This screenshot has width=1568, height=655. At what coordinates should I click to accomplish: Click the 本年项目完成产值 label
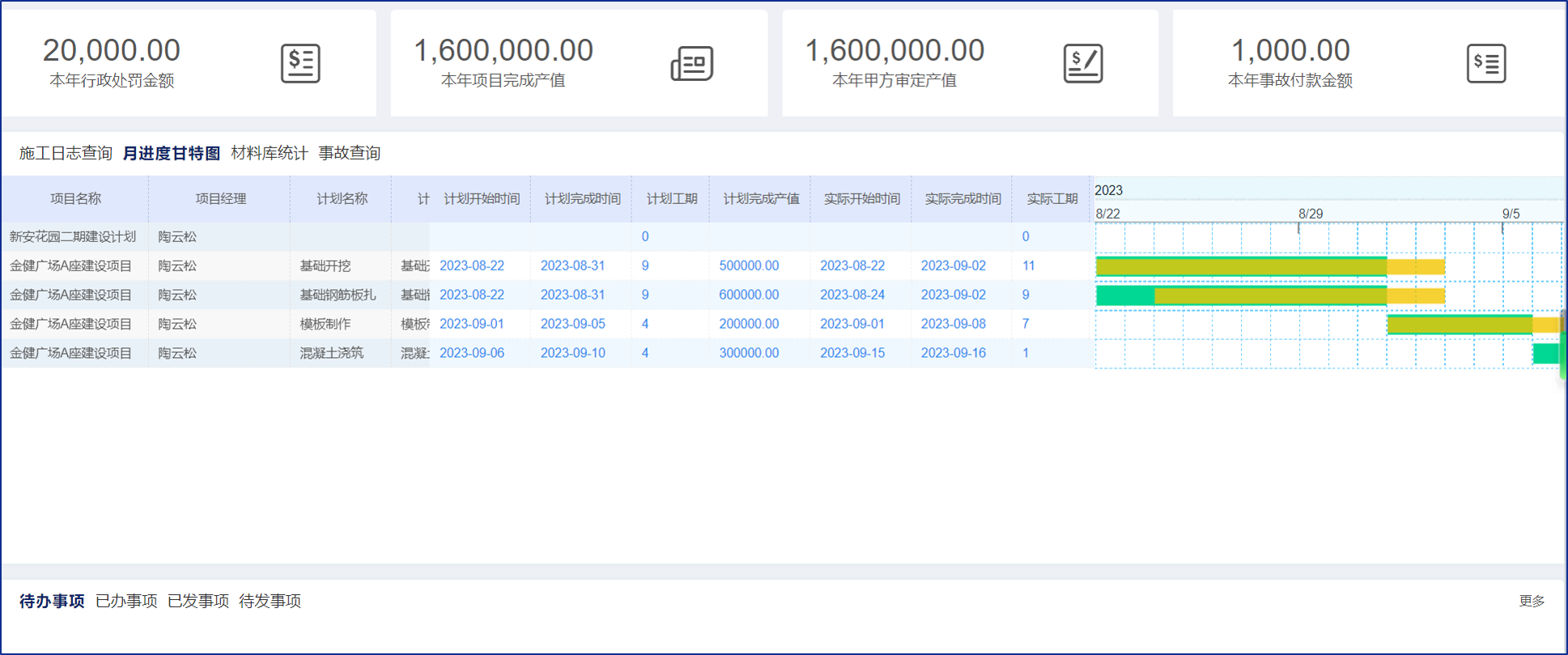coord(504,80)
